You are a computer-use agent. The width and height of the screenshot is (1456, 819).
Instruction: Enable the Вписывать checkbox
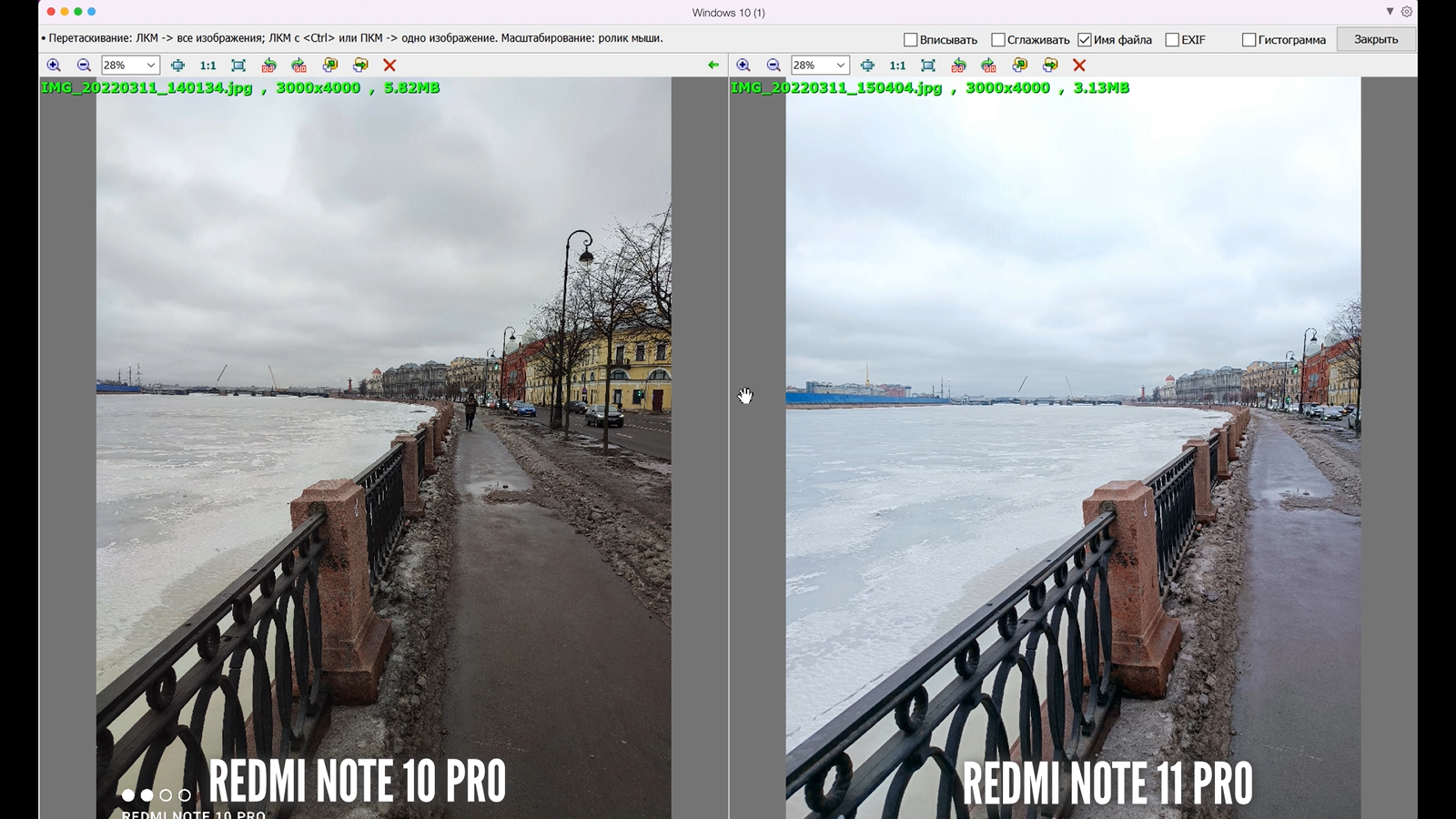910,40
